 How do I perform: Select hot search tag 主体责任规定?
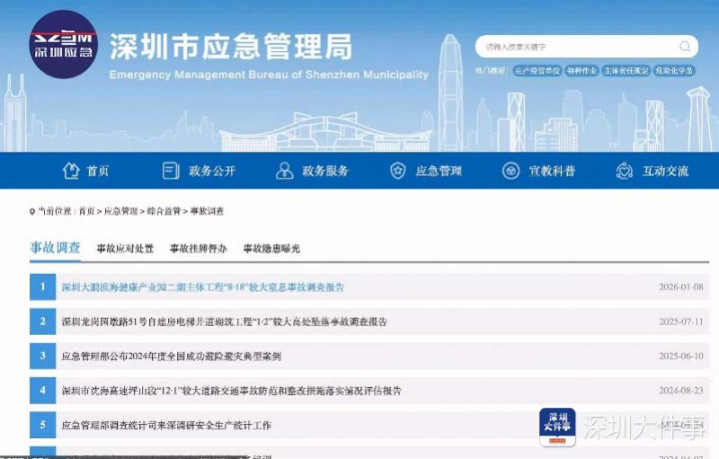(x=625, y=71)
